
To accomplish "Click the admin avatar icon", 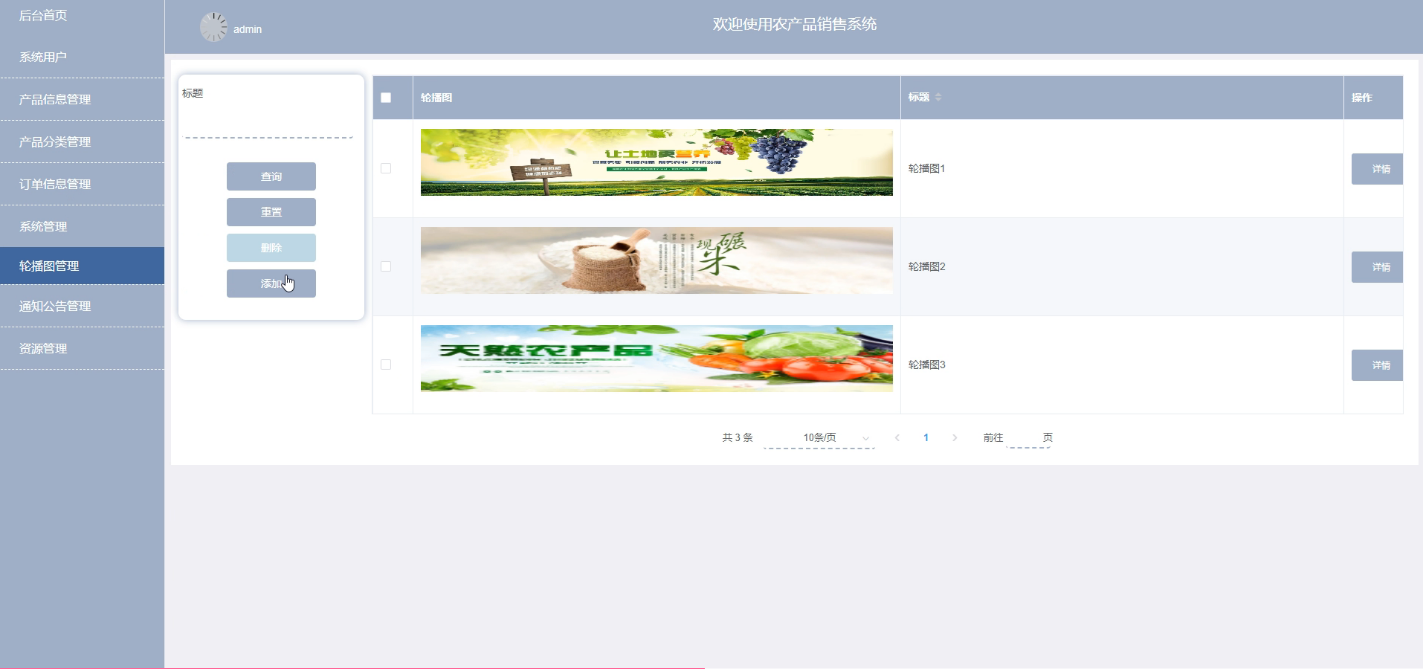I will [214, 27].
